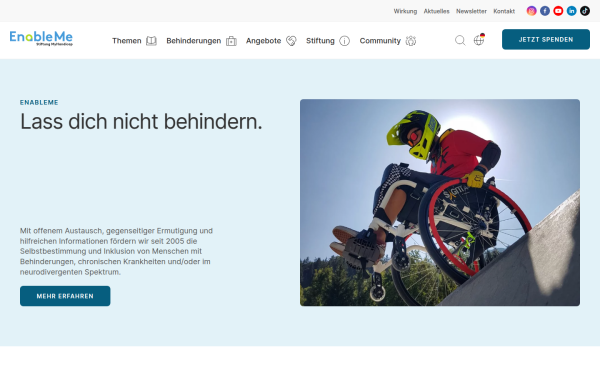600x375 pixels.
Task: Open the Themen menu
Action: 127,41
